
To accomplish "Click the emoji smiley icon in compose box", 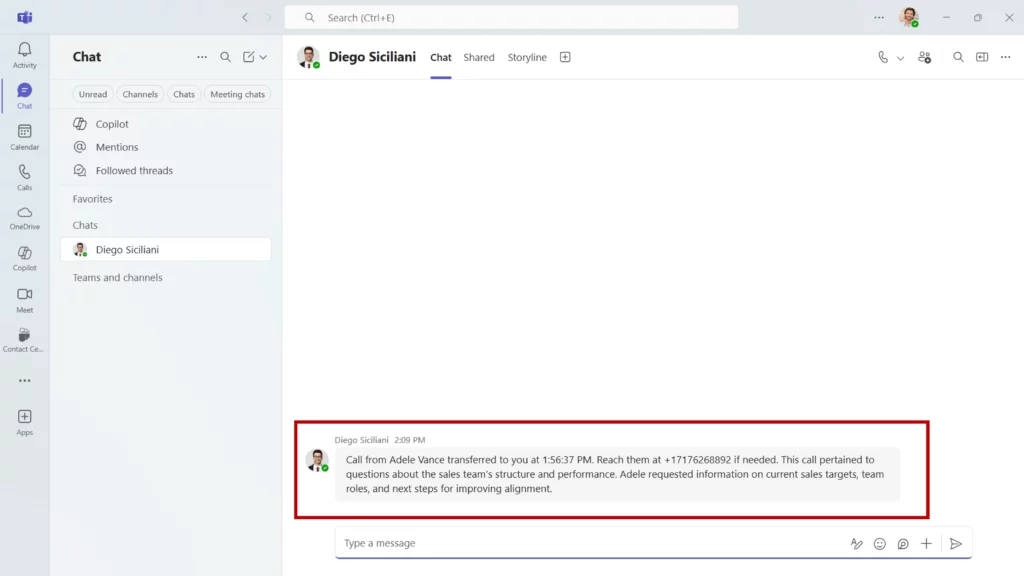I will coord(880,544).
